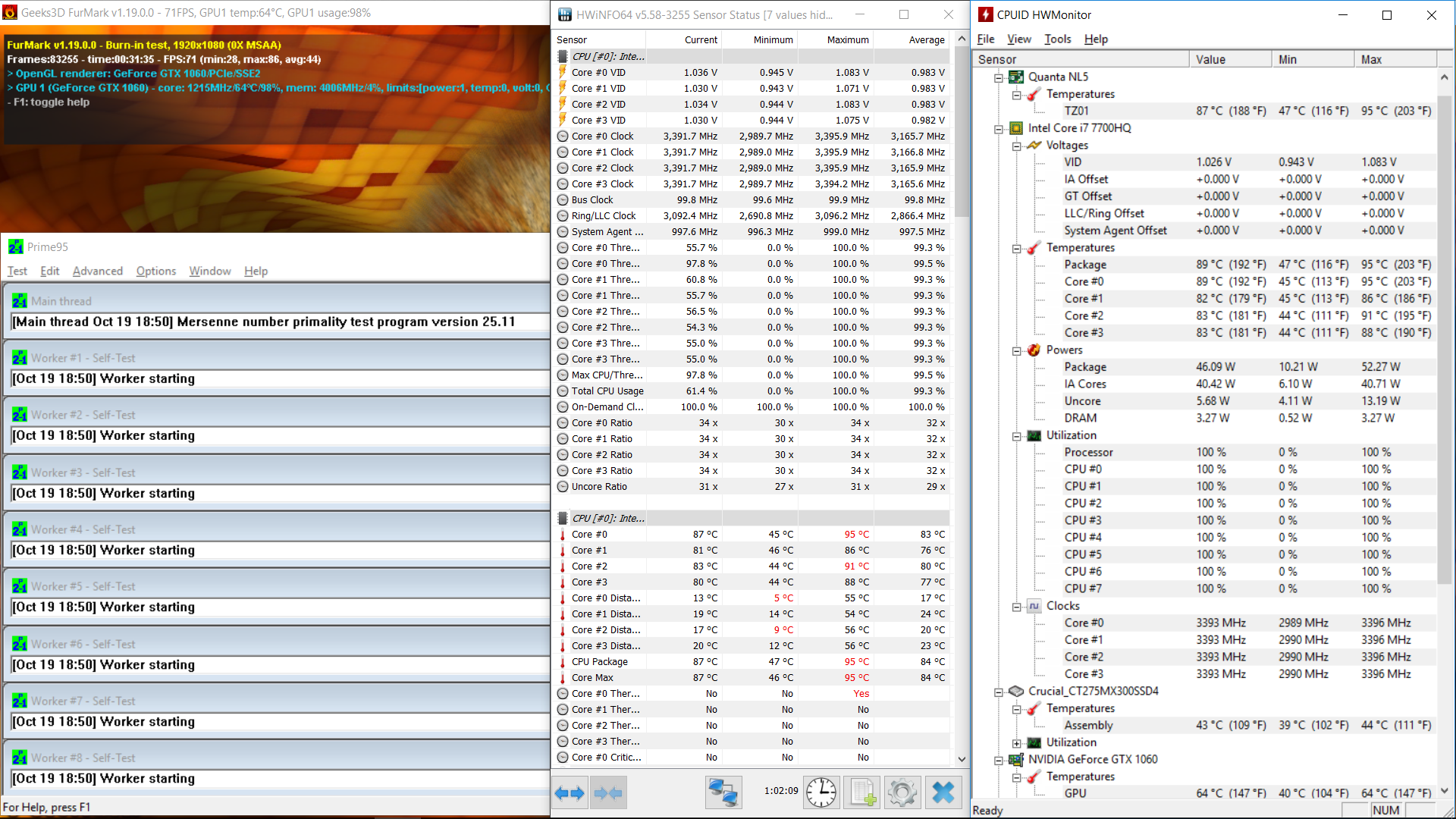The height and width of the screenshot is (819, 1456).
Task: Open the View menu in HWMonitor
Action: click(1019, 39)
